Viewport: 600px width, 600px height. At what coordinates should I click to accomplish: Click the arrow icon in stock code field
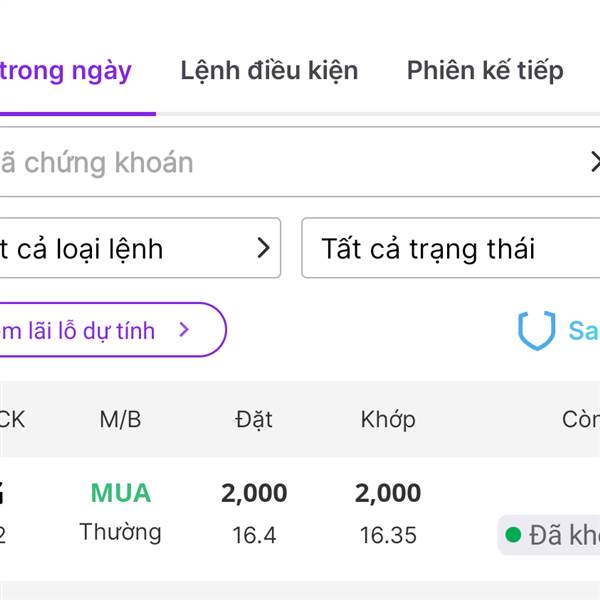(594, 162)
